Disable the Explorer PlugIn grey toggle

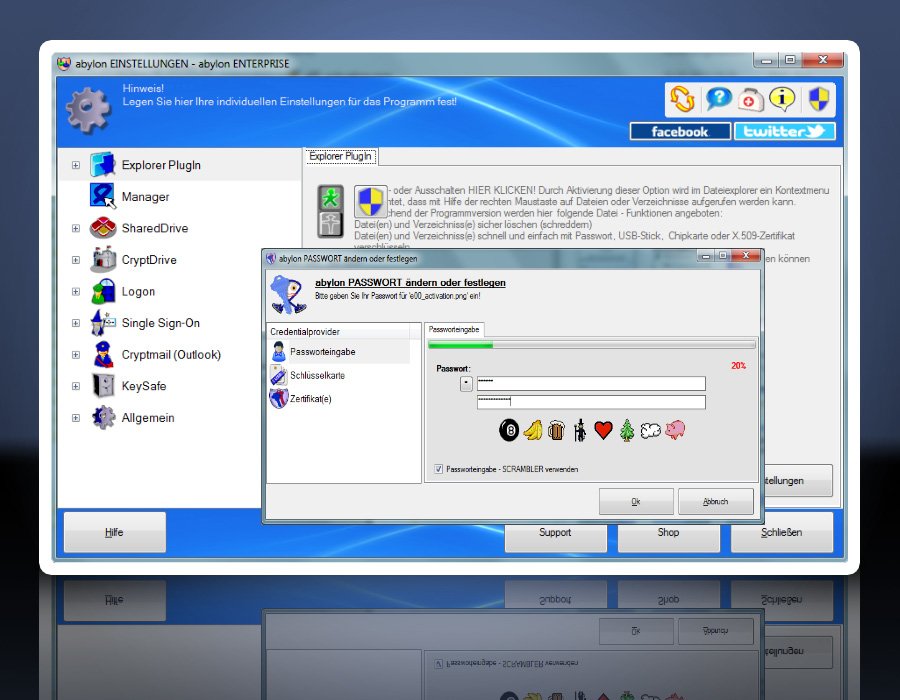[x=331, y=224]
